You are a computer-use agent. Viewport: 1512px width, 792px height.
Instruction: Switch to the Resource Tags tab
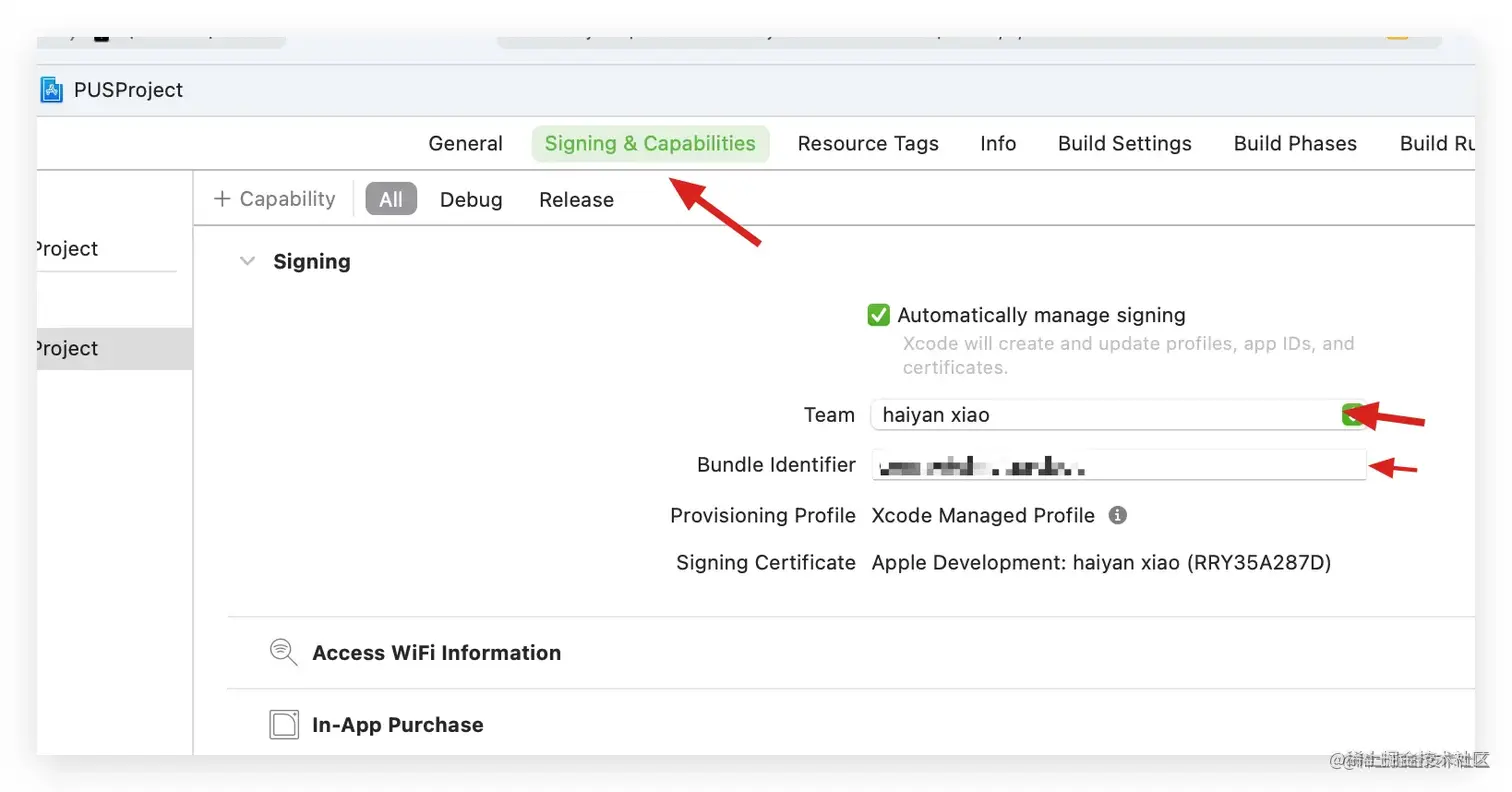click(x=868, y=144)
